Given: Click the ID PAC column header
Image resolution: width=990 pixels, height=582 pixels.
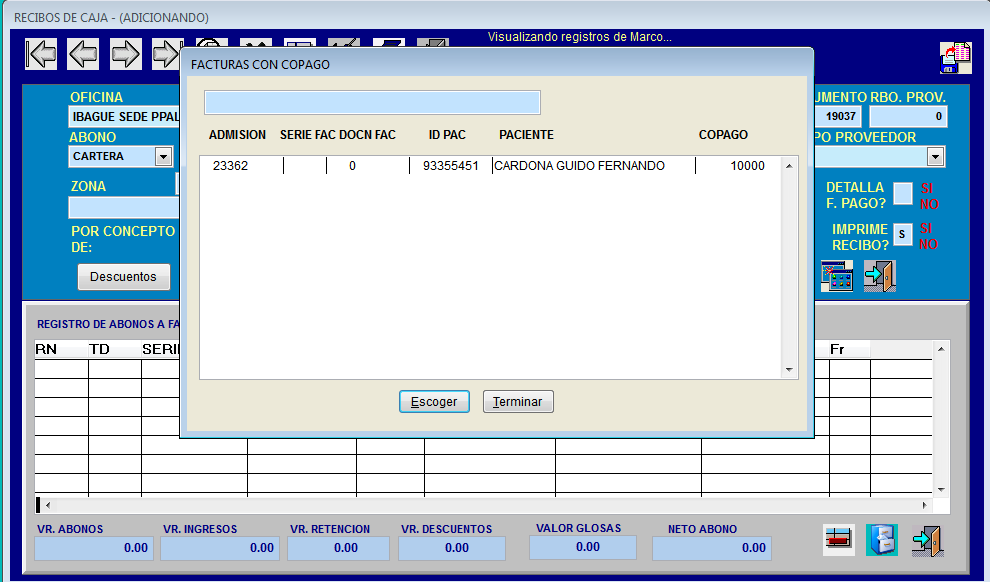Looking at the screenshot, I should pos(447,135).
